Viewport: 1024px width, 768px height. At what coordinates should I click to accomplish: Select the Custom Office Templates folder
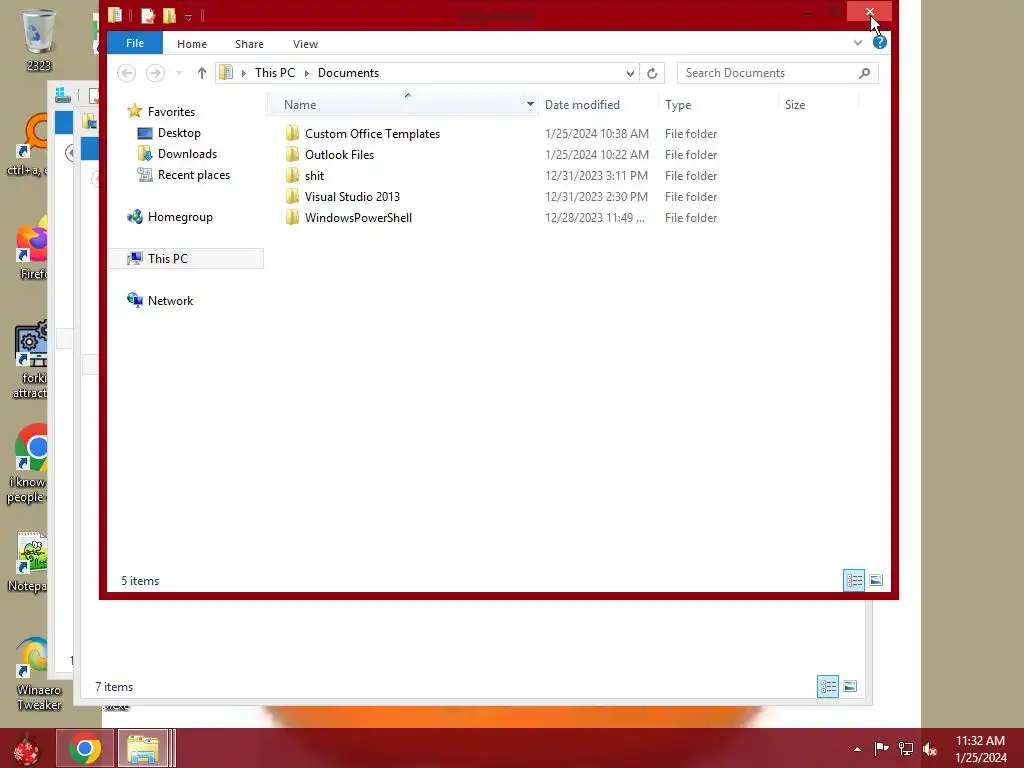tap(372, 134)
